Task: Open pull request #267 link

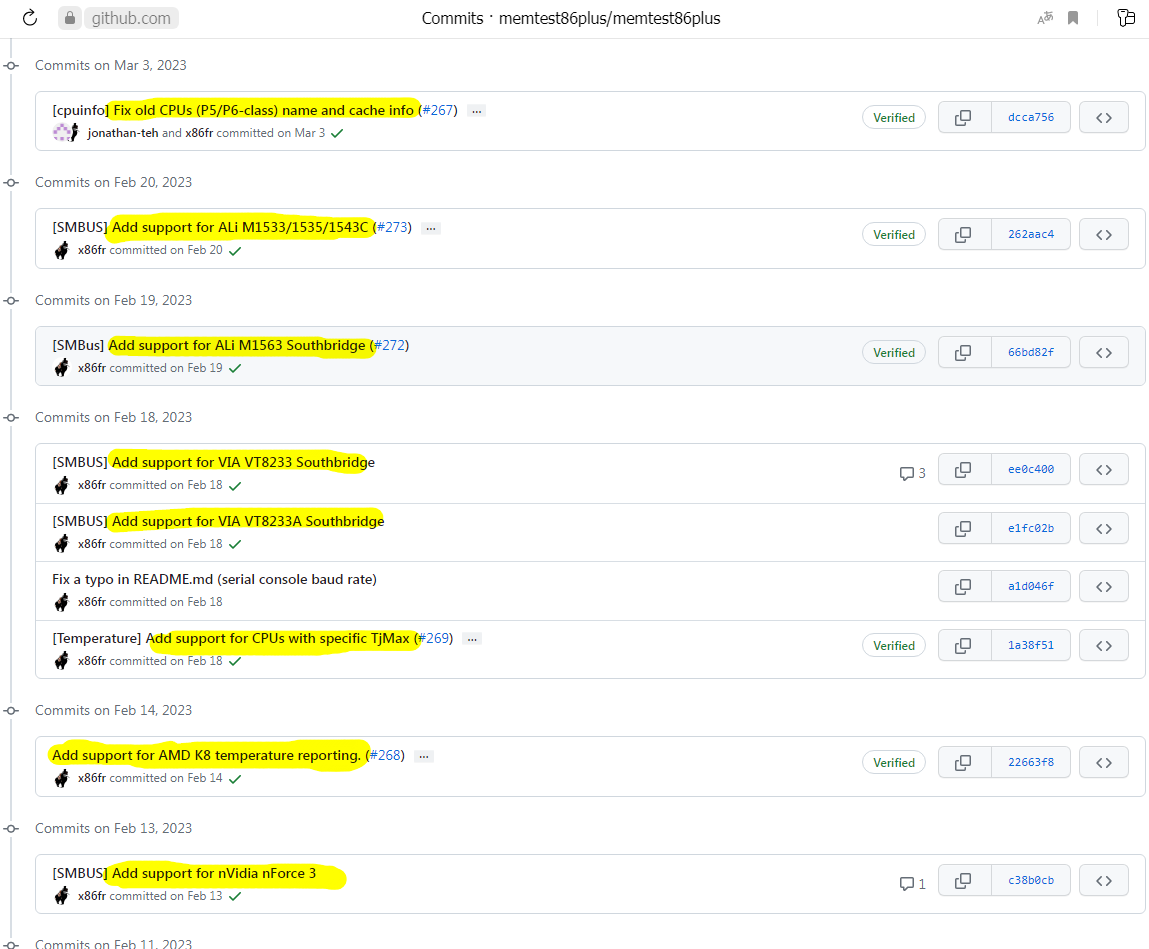Action: [437, 110]
